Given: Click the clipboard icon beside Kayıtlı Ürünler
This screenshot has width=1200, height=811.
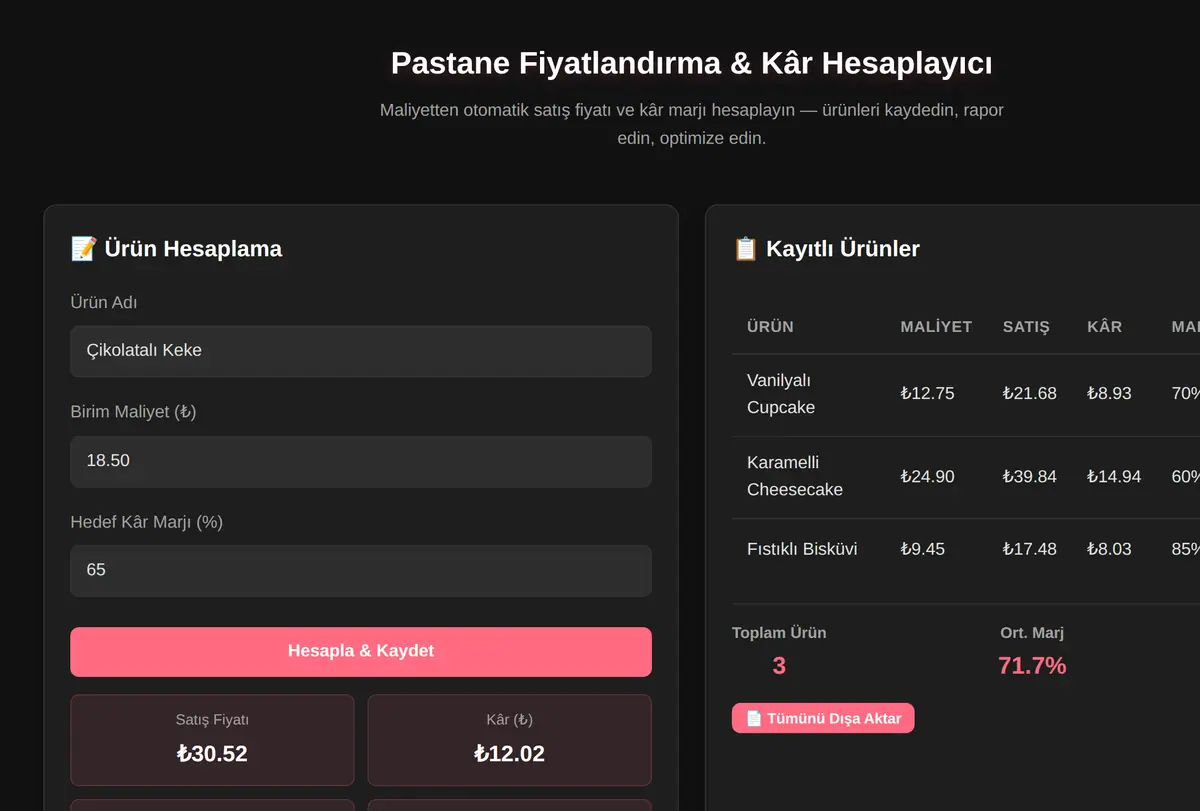Looking at the screenshot, I should pos(745,248).
